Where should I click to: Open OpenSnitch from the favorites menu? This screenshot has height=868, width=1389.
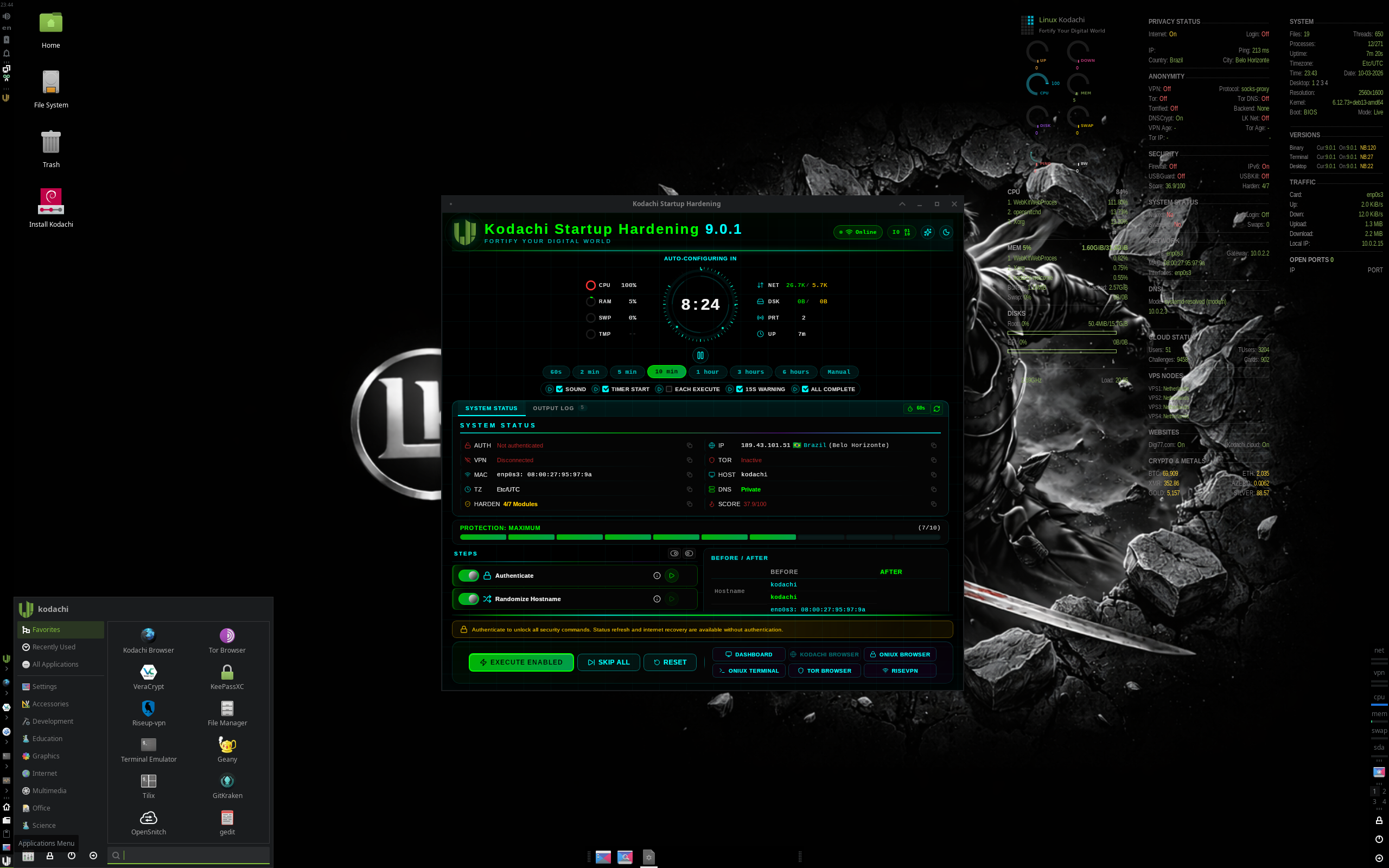(x=148, y=822)
